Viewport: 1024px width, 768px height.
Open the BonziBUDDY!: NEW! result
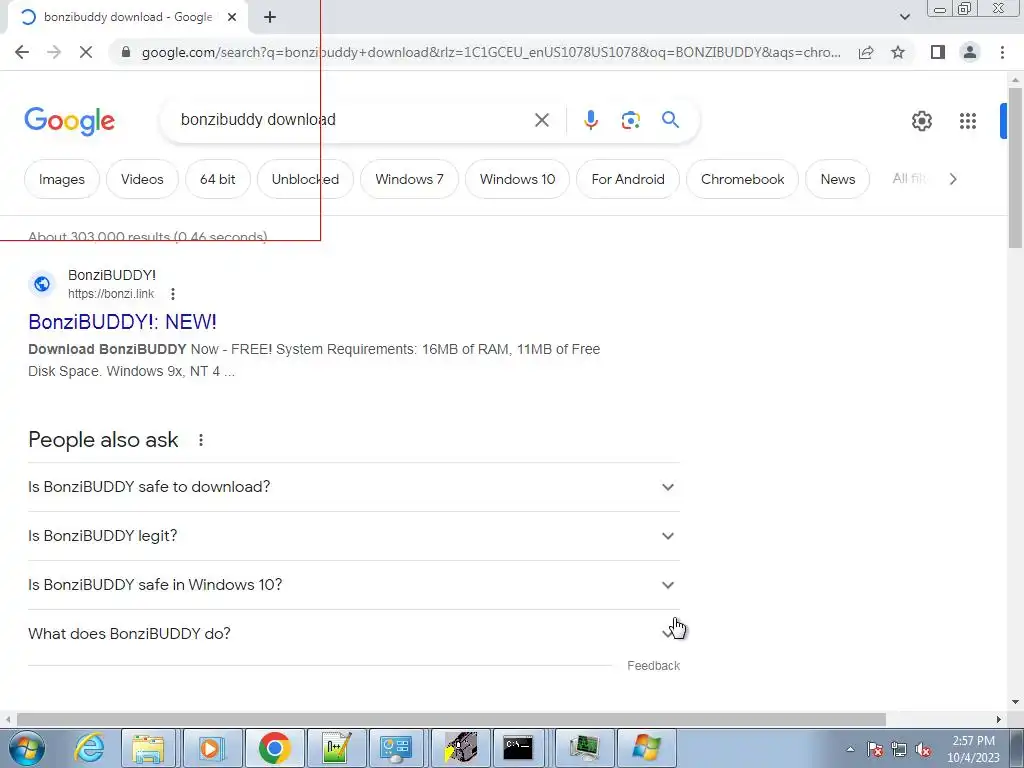[123, 322]
